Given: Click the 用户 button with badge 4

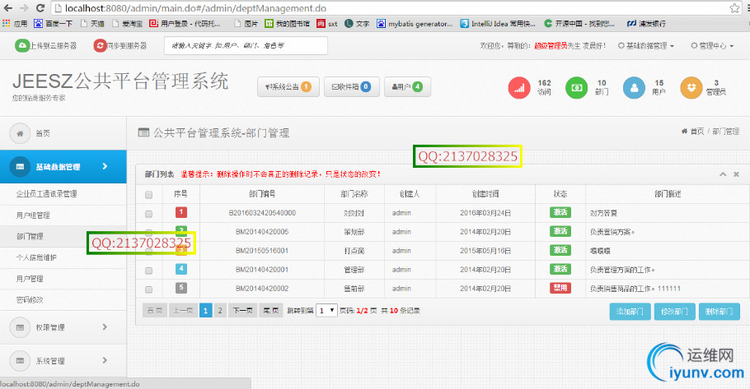Looking at the screenshot, I should click(407, 87).
